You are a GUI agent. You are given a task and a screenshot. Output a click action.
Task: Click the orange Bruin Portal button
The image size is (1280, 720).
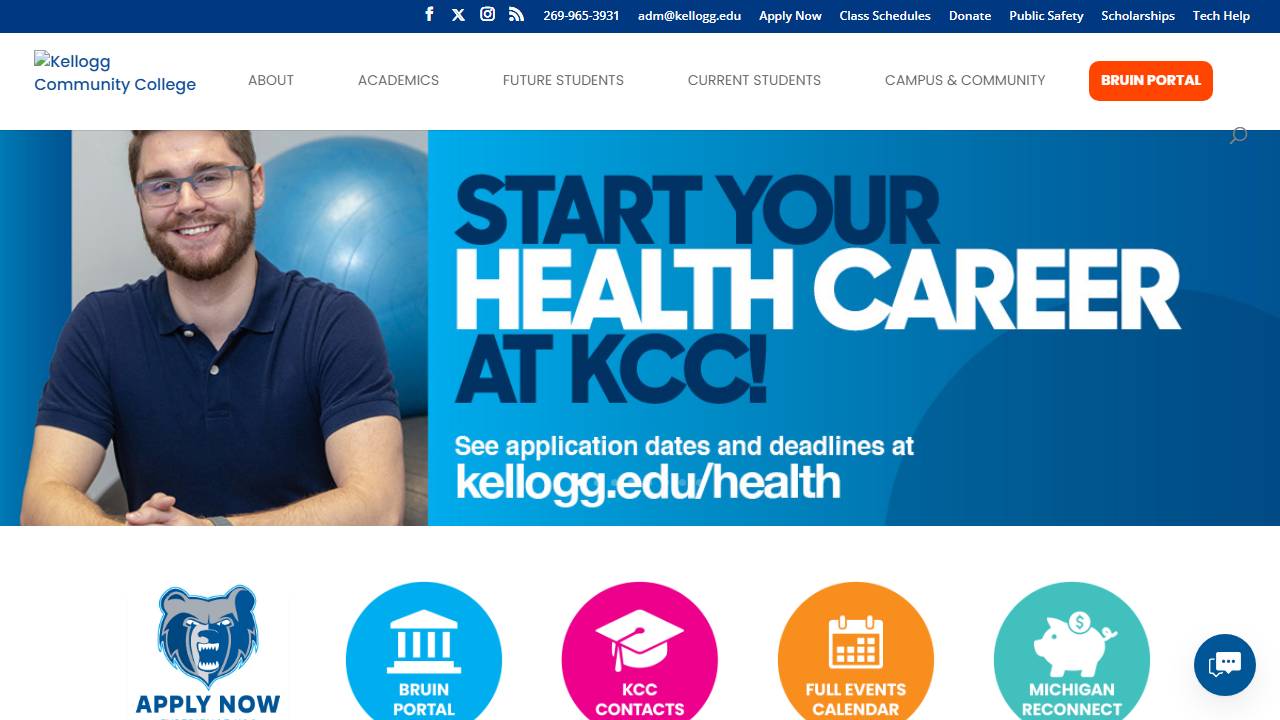tap(1151, 80)
